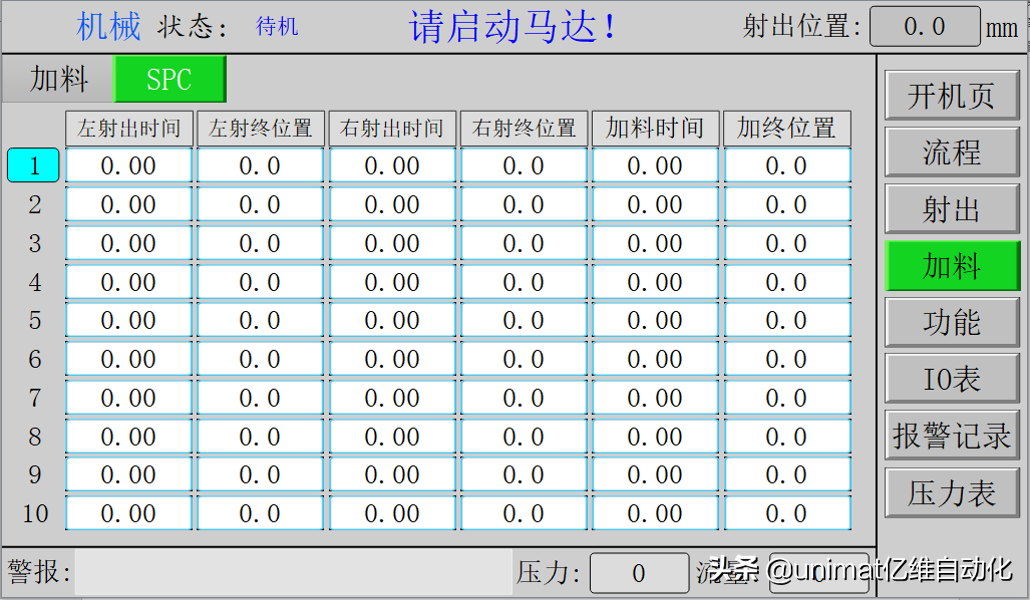Select row 10 加终位置 cell
The image size is (1030, 600).
click(787, 514)
